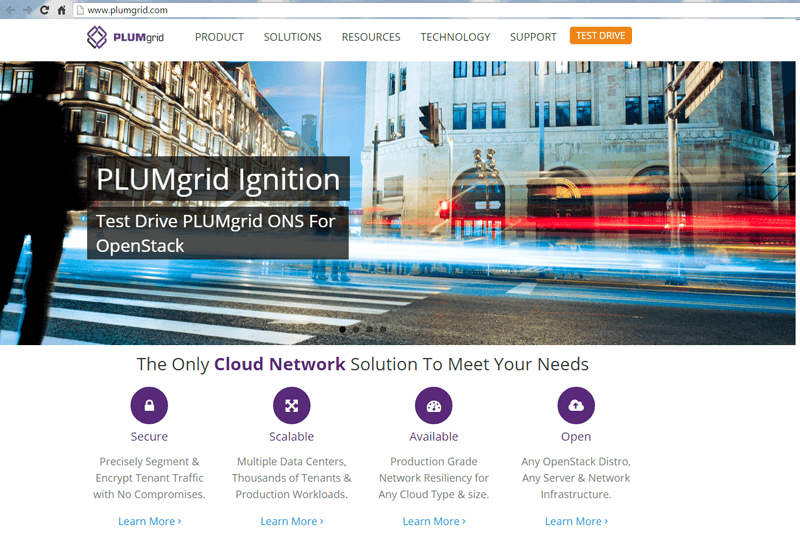Click the Available heading

click(434, 437)
